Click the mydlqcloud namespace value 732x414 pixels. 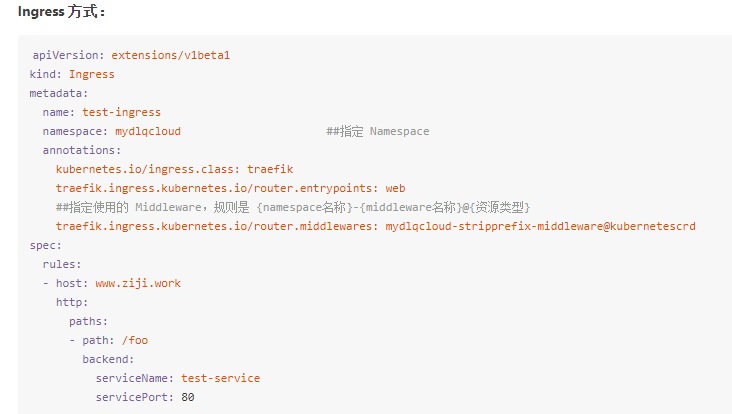[148, 131]
